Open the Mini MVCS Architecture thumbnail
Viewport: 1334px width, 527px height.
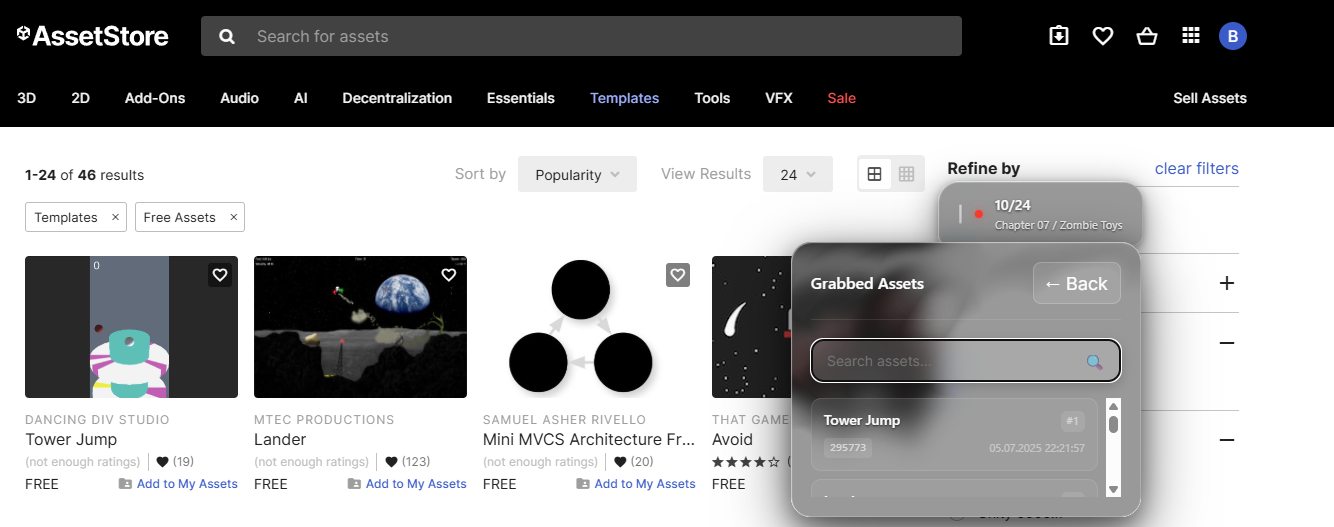(589, 327)
